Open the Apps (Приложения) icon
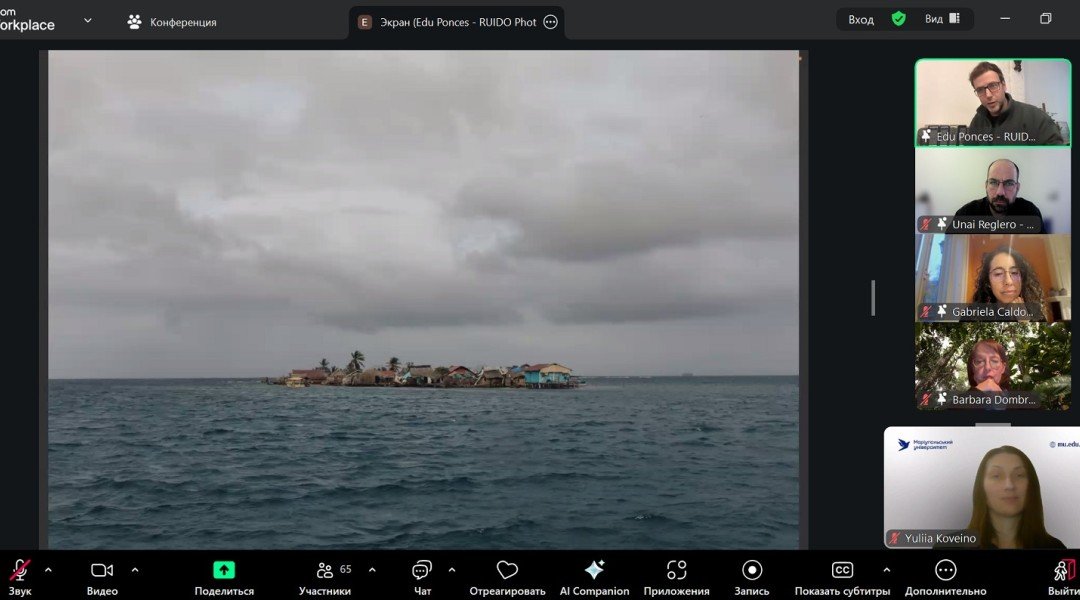The image size is (1080, 600). click(x=676, y=570)
